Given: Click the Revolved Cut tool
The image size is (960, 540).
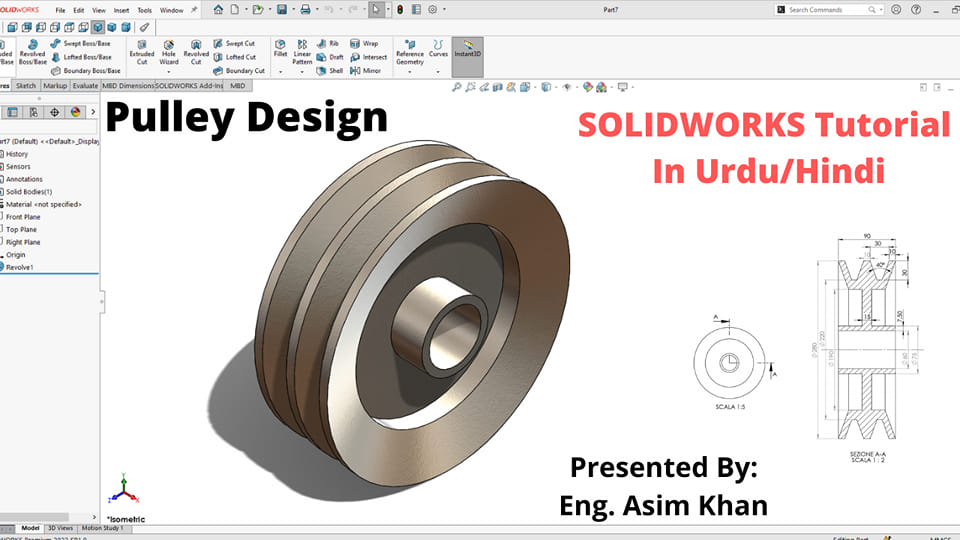Looking at the screenshot, I should pos(196,52).
